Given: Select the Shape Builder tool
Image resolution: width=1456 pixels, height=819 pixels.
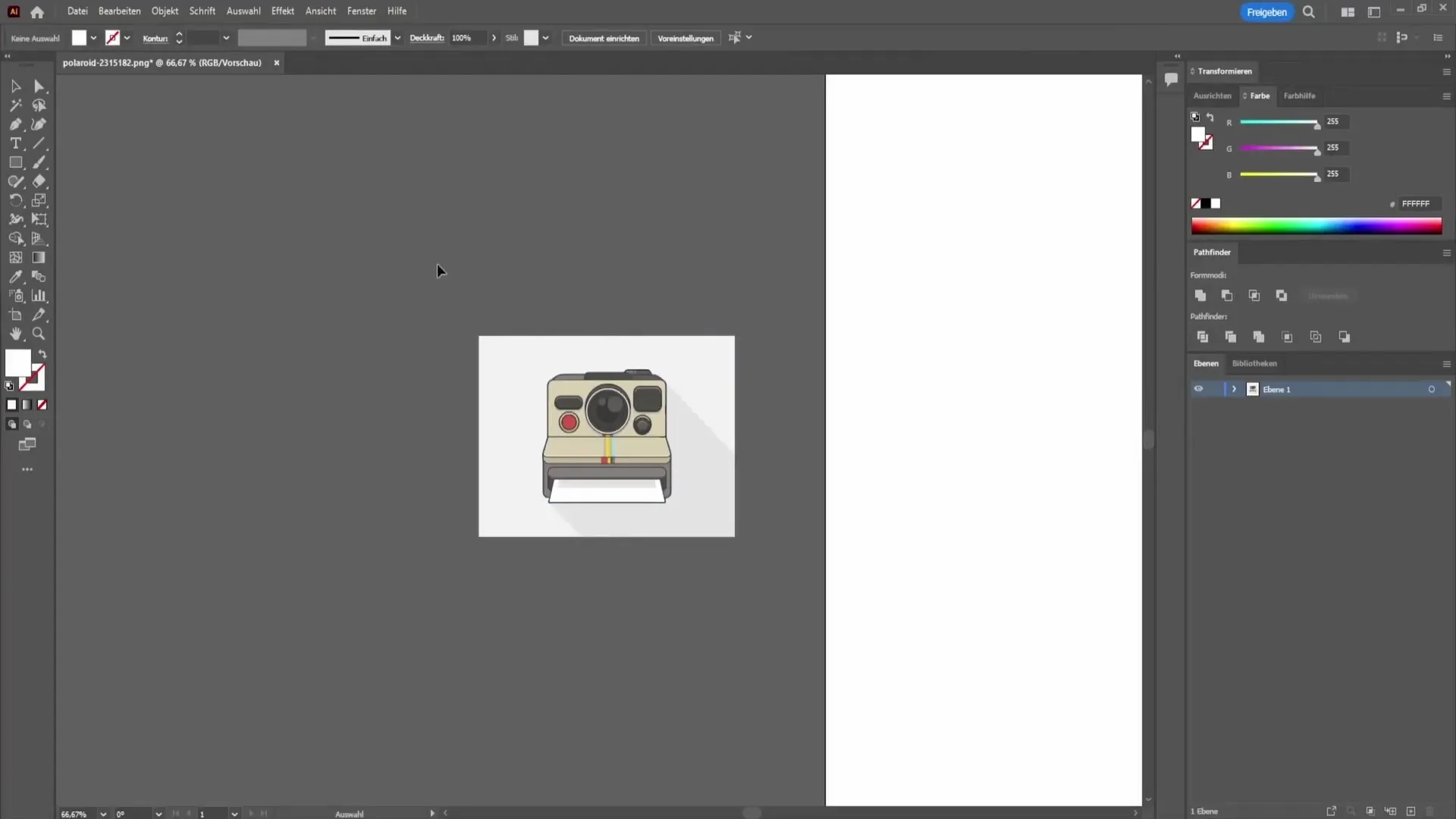Looking at the screenshot, I should pos(15,238).
